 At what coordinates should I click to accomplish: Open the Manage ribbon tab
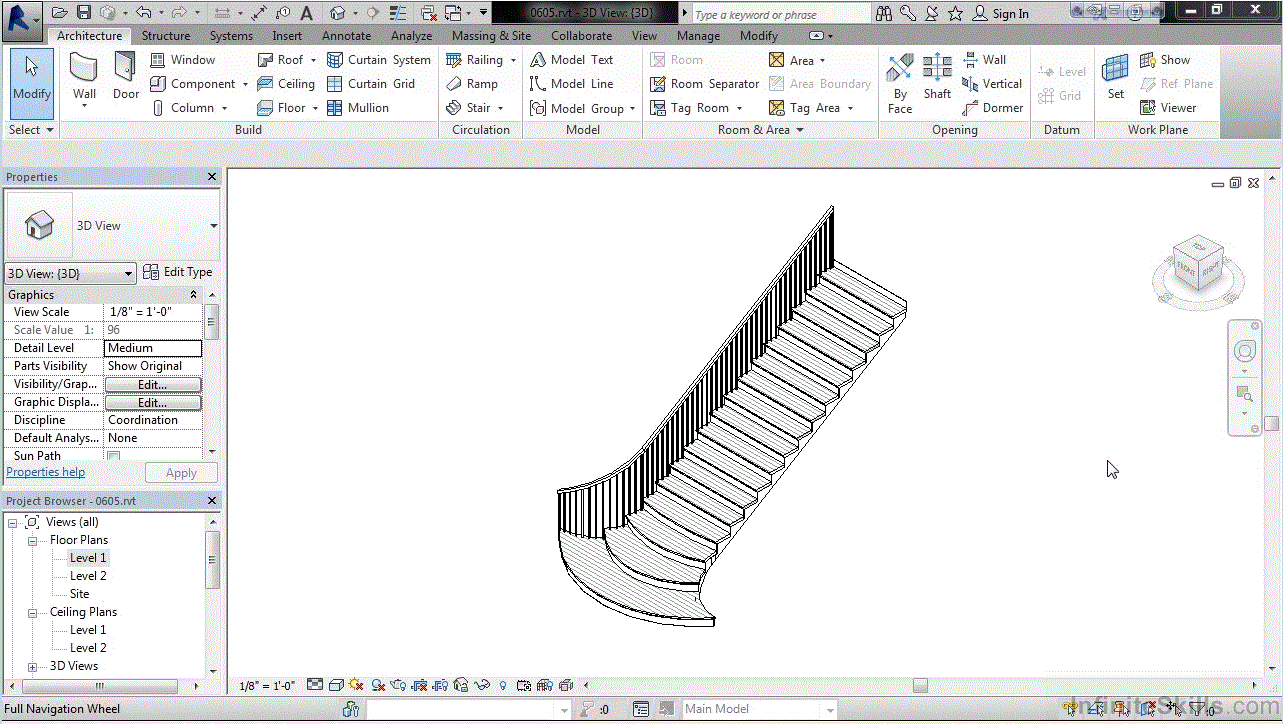coord(698,35)
